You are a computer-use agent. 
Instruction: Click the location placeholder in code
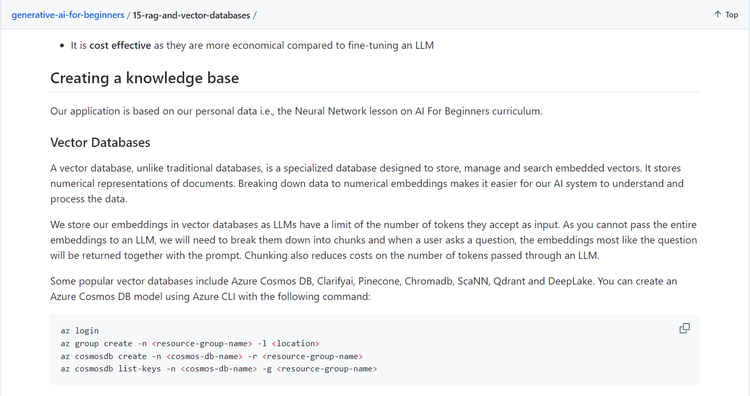click(x=296, y=343)
